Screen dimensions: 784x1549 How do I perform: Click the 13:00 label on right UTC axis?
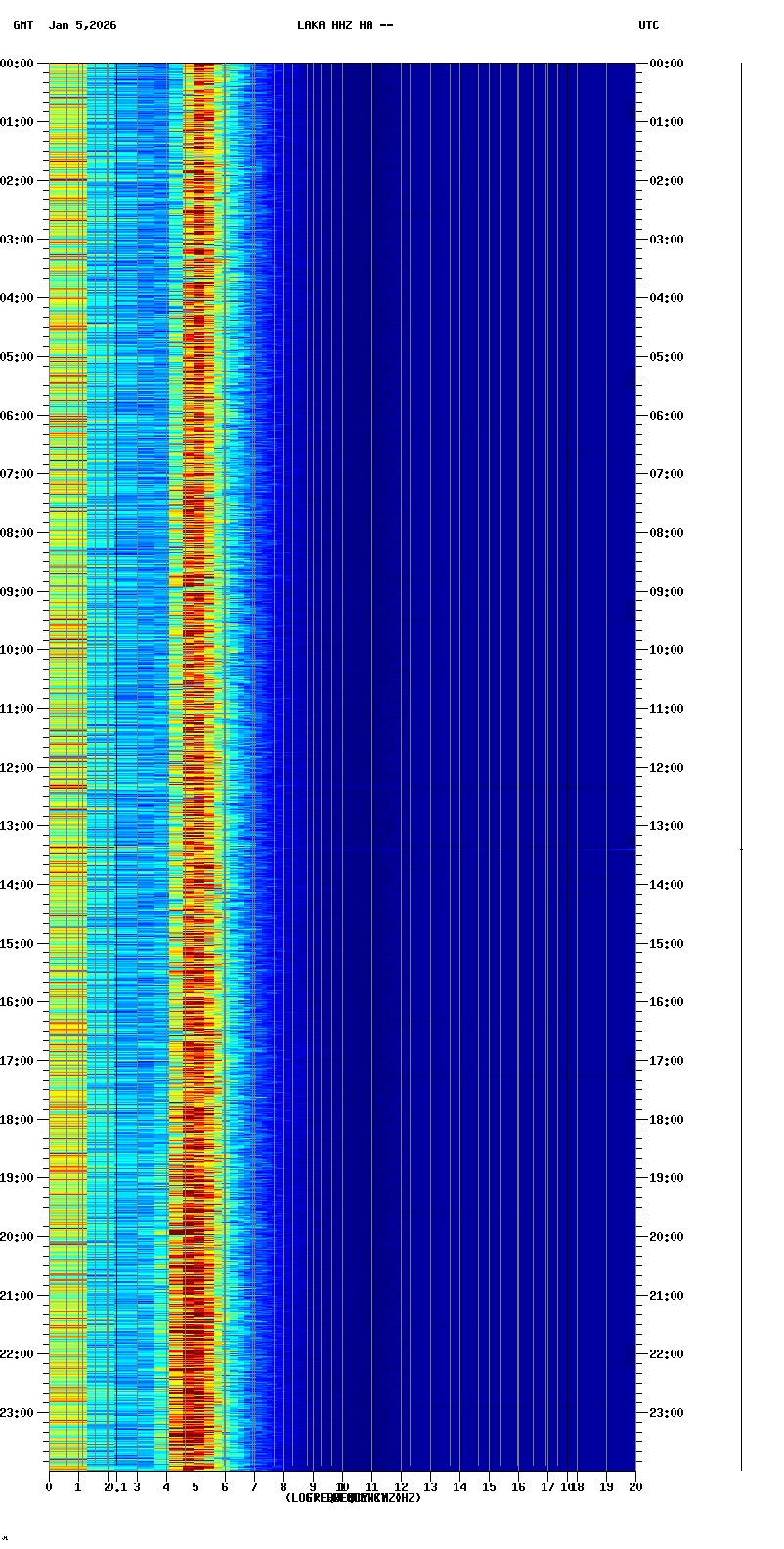[x=667, y=826]
